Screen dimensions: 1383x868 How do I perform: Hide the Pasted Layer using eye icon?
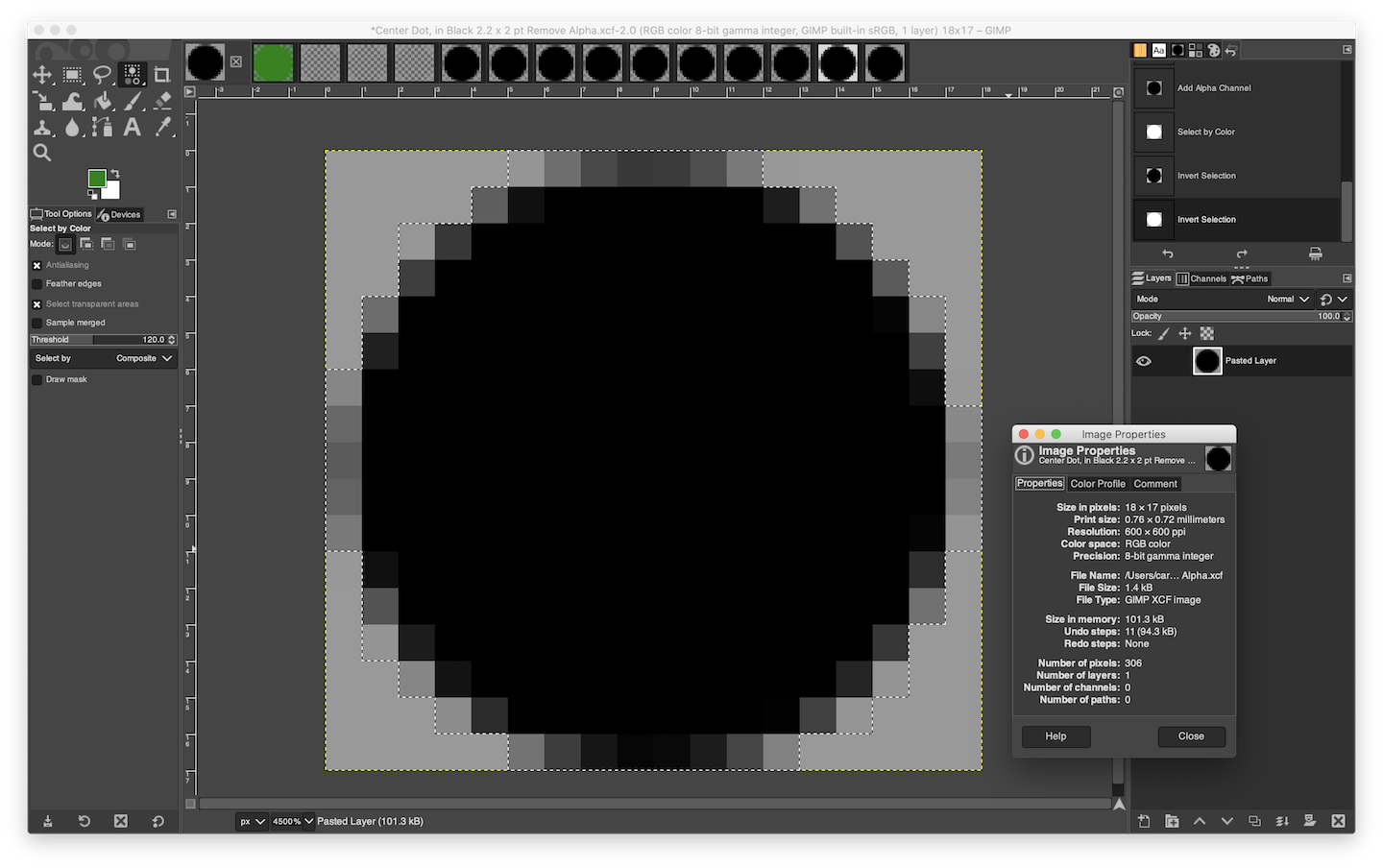[x=1143, y=361]
